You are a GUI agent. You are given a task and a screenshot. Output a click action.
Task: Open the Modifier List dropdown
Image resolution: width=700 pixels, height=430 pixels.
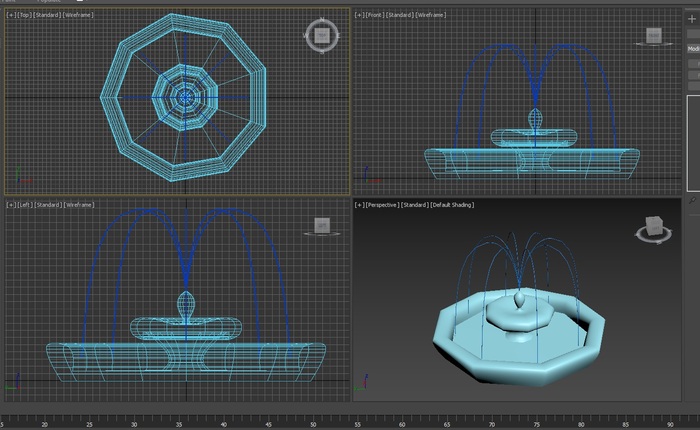point(693,48)
